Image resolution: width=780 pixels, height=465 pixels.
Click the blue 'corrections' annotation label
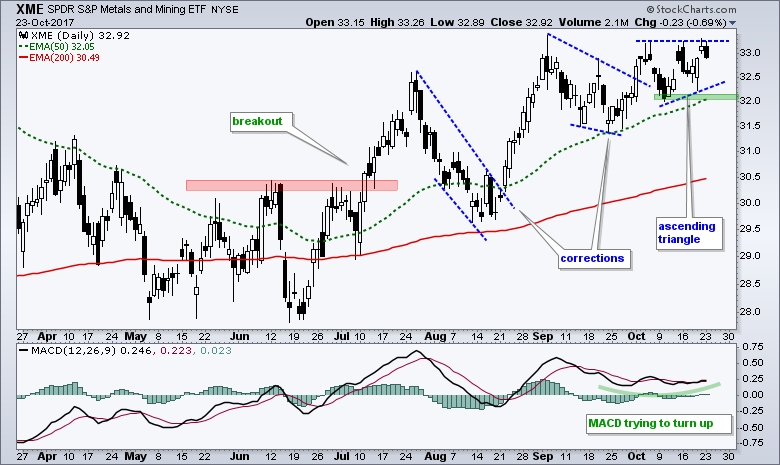592,258
